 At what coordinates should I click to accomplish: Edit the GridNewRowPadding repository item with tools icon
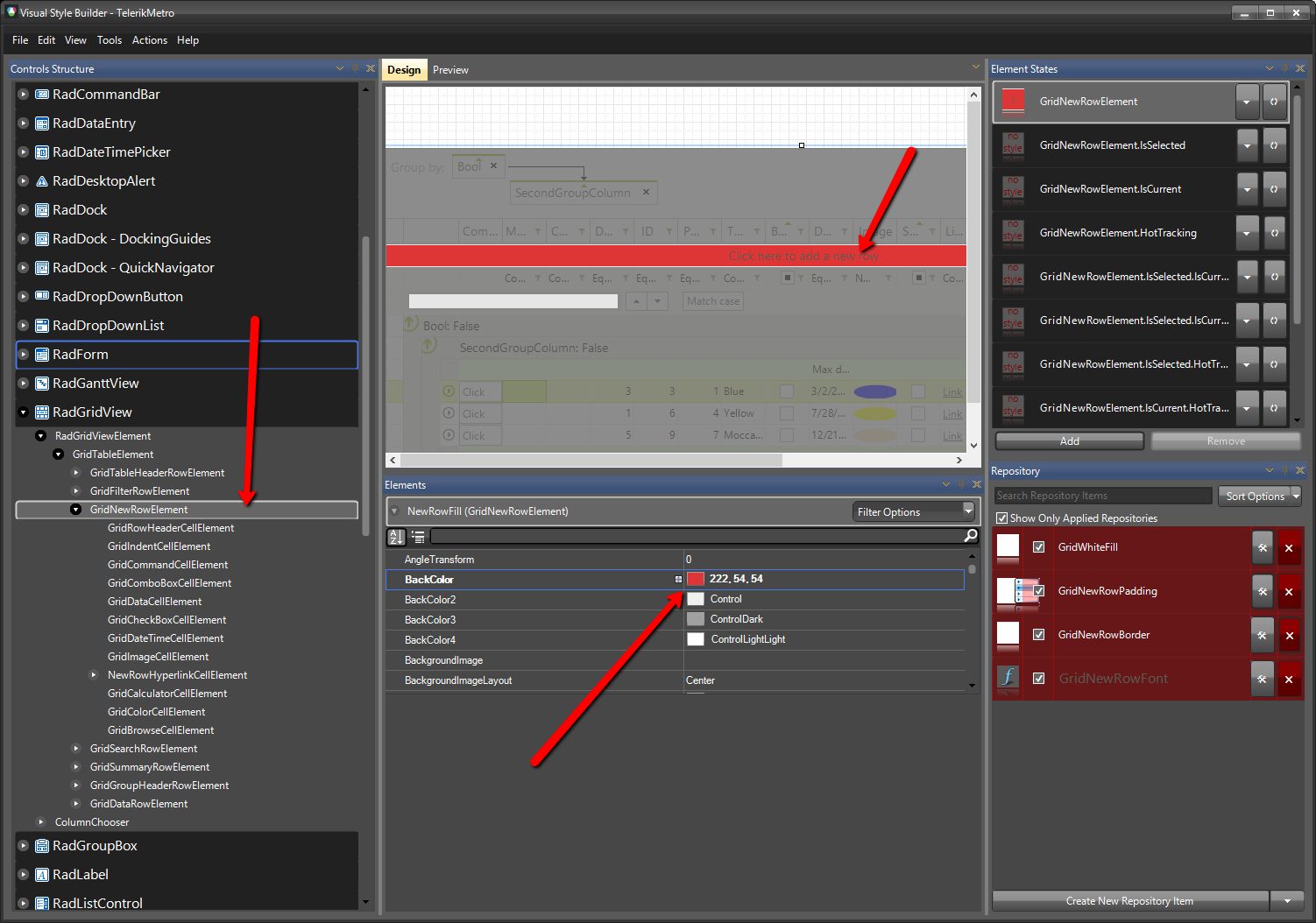1263,592
